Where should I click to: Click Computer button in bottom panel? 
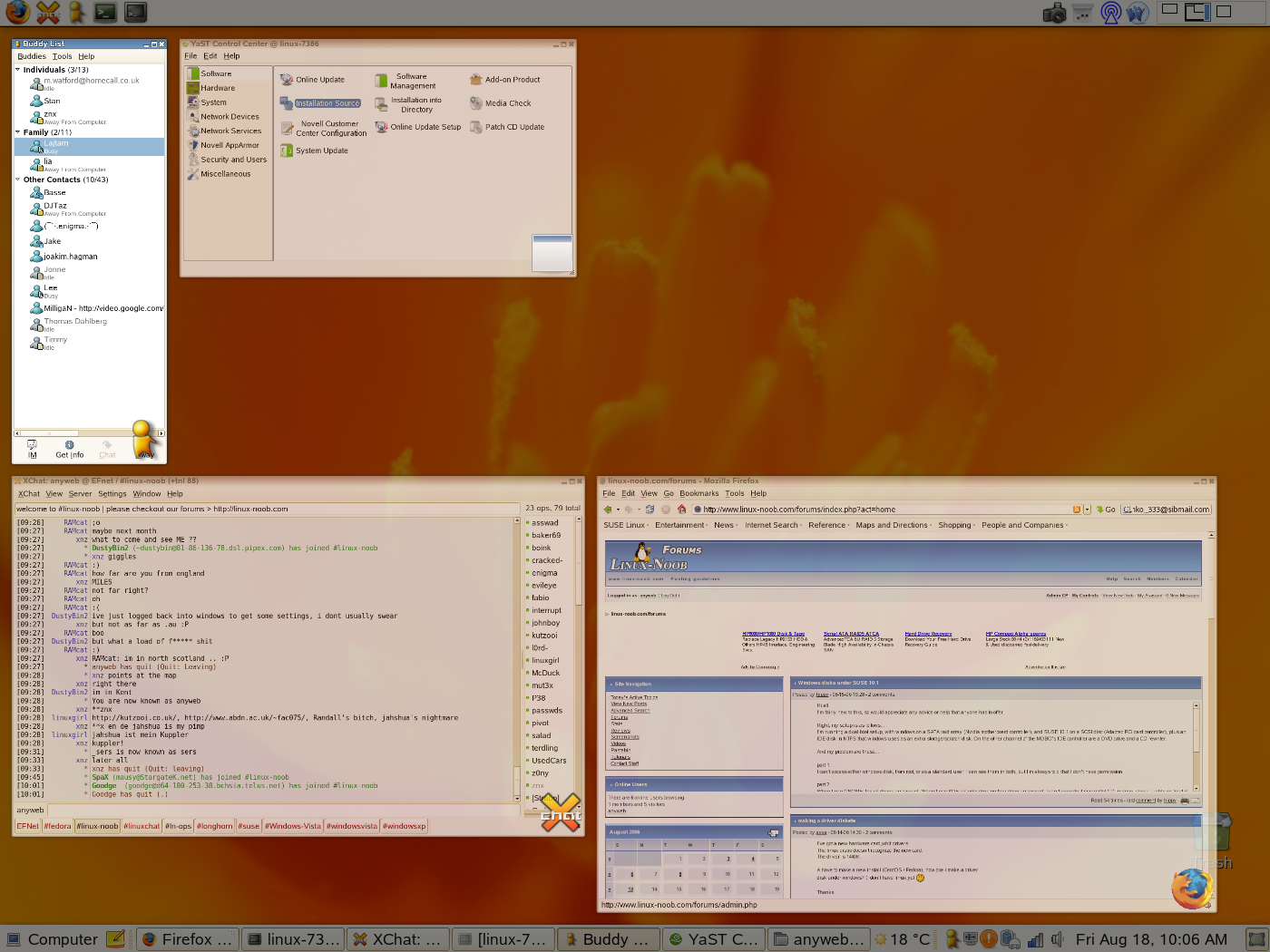(53, 939)
